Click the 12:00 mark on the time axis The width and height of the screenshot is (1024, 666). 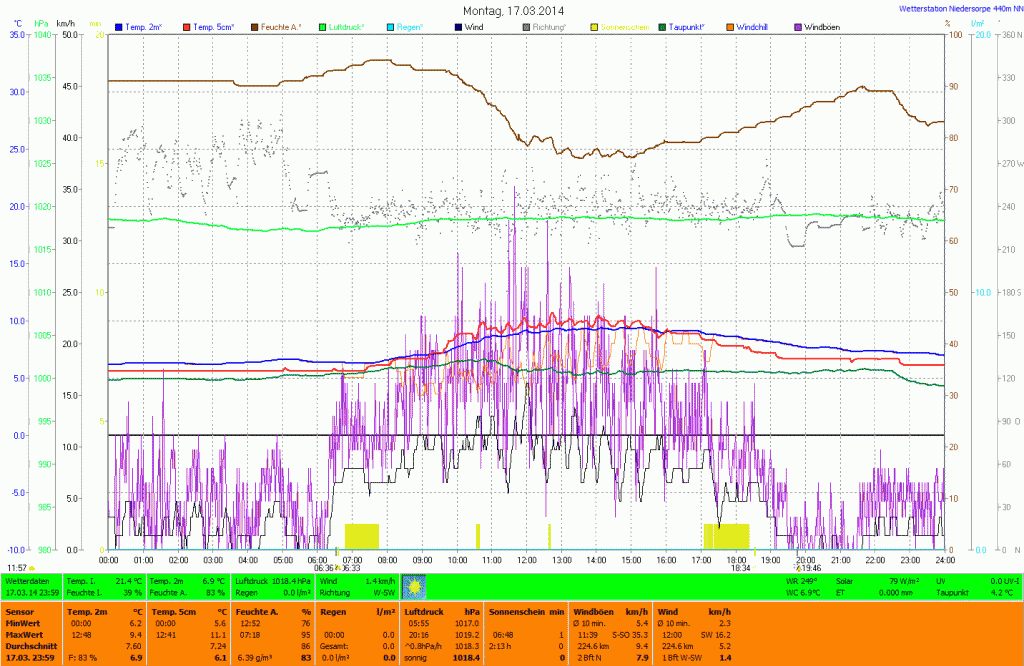[527, 560]
